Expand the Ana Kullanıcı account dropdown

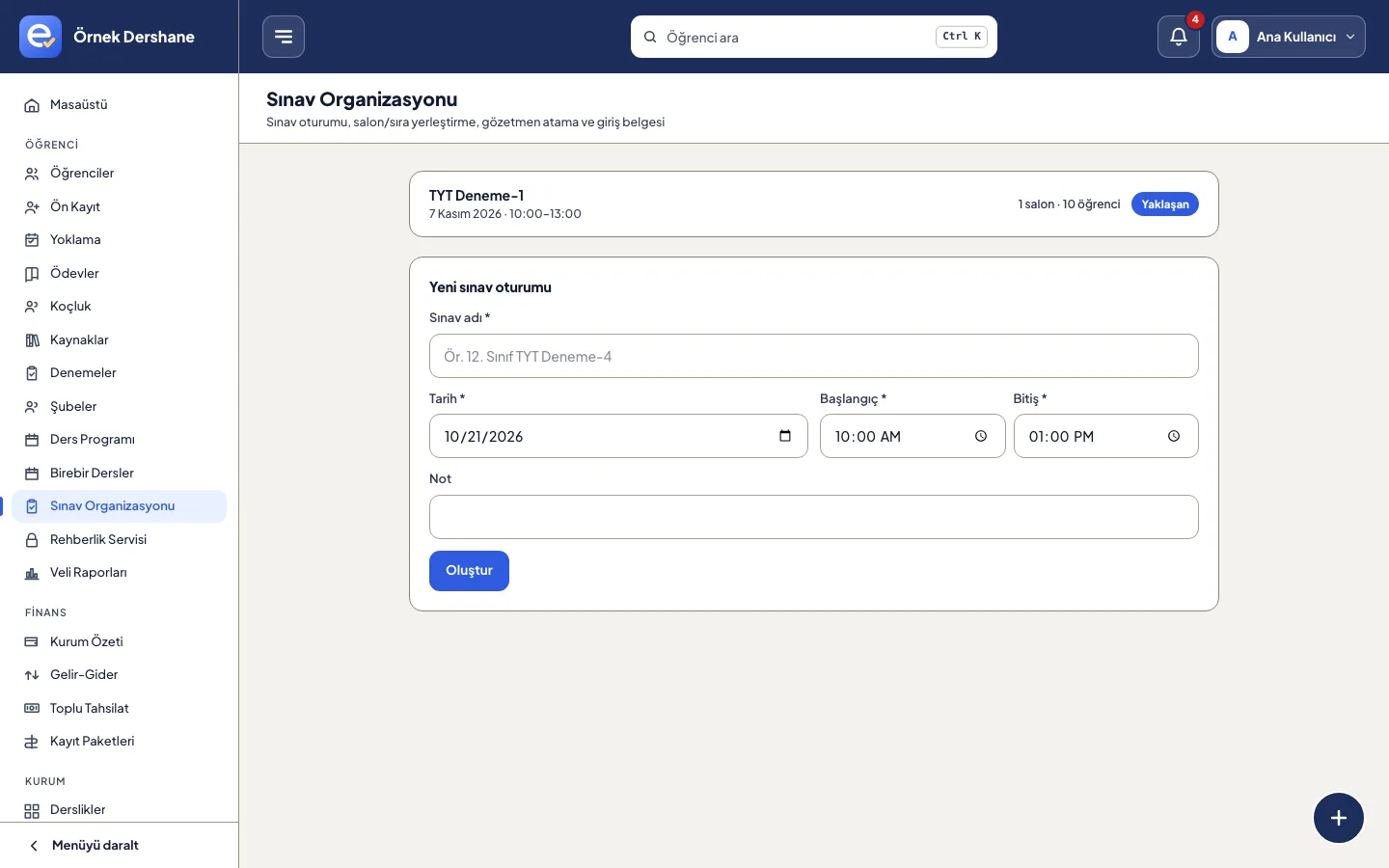coord(1289,37)
